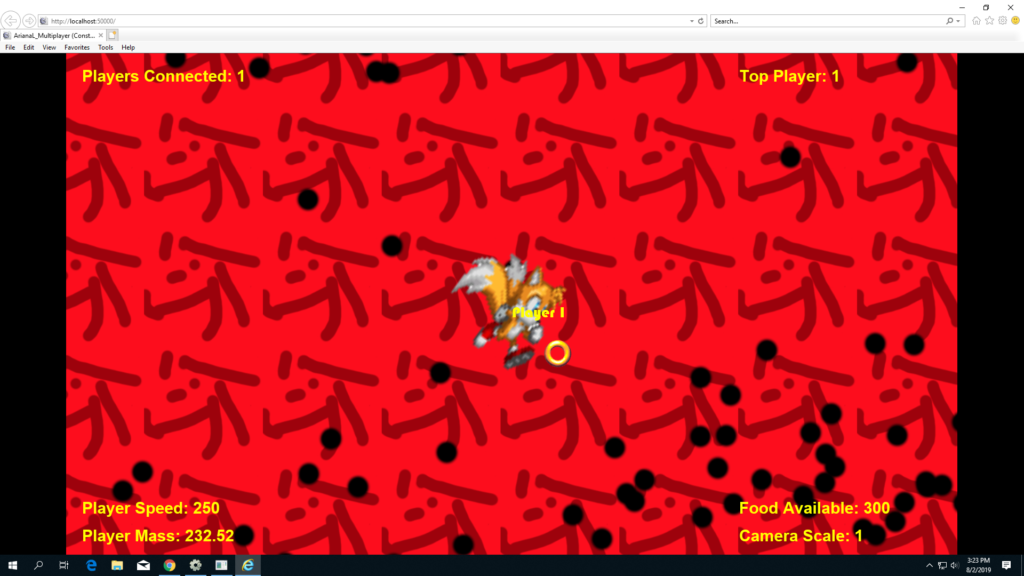Open the View menu
The height and width of the screenshot is (576, 1024).
49,48
